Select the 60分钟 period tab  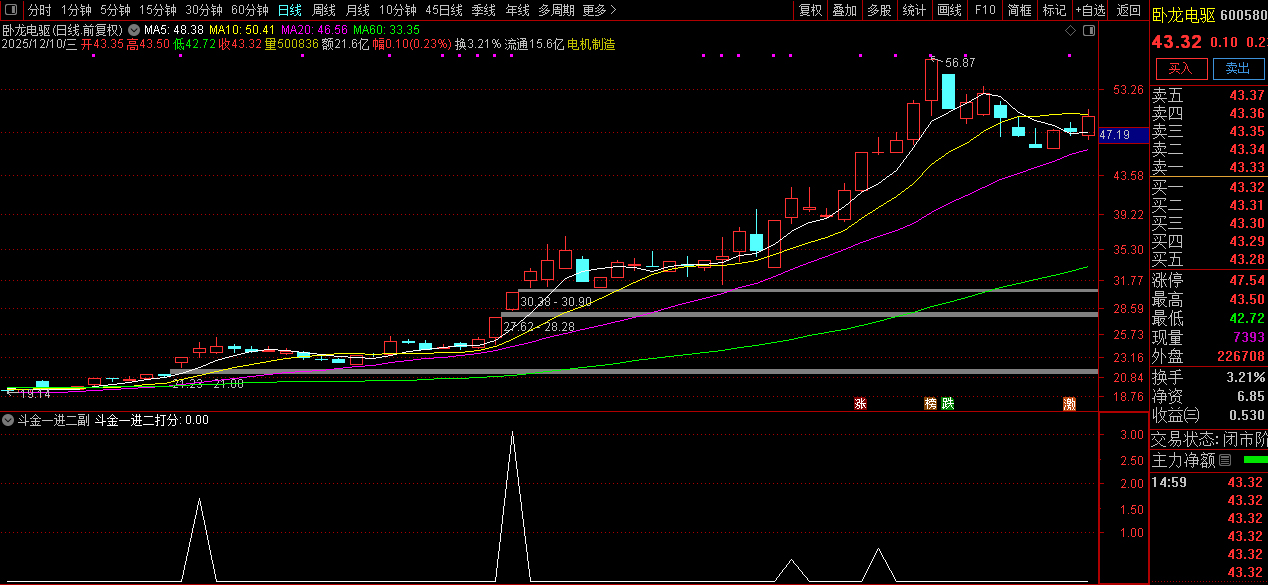point(249,10)
